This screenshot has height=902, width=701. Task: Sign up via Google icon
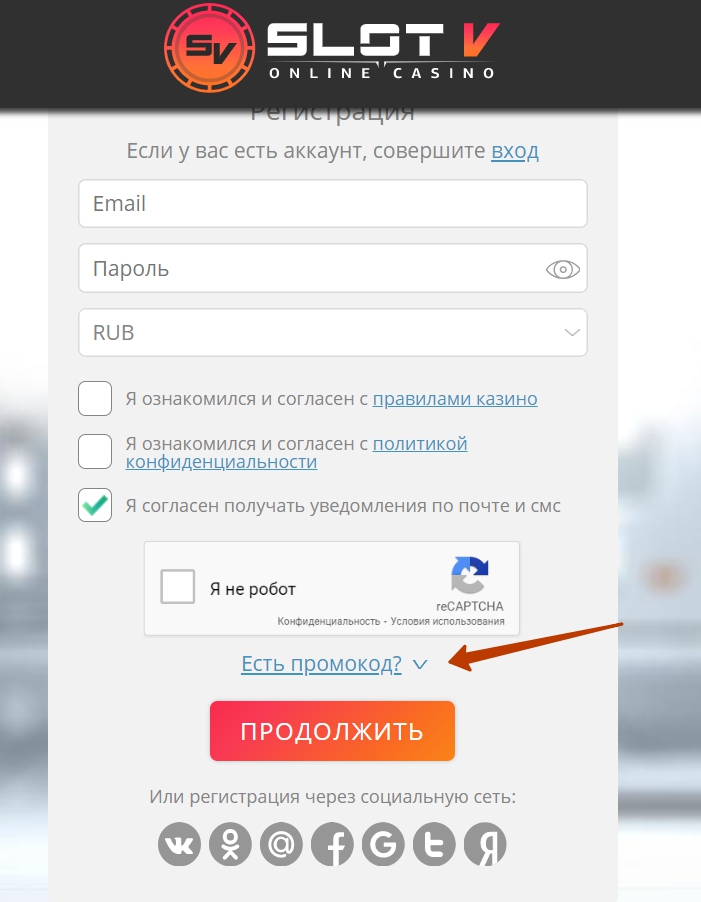383,844
